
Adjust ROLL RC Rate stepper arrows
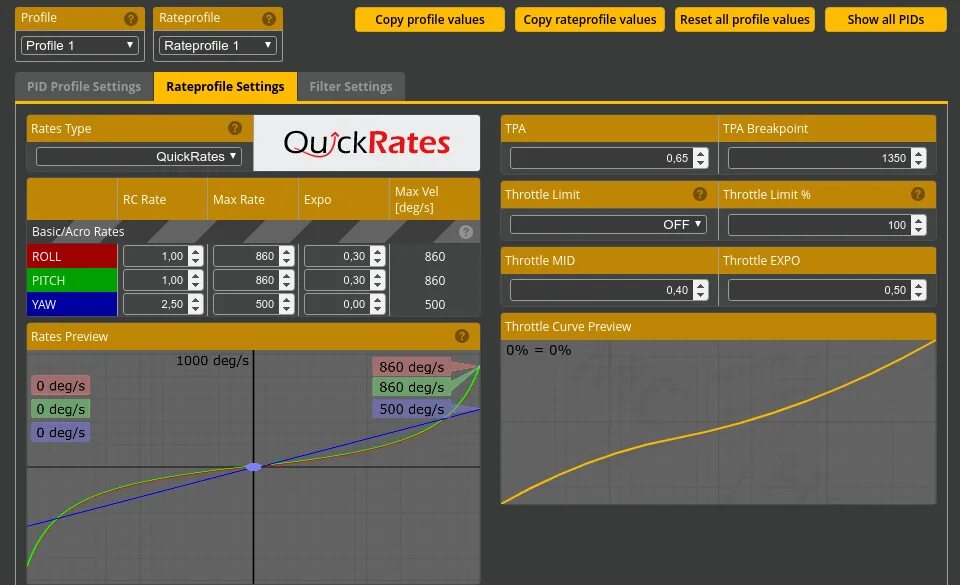pyautogui.click(x=196, y=256)
